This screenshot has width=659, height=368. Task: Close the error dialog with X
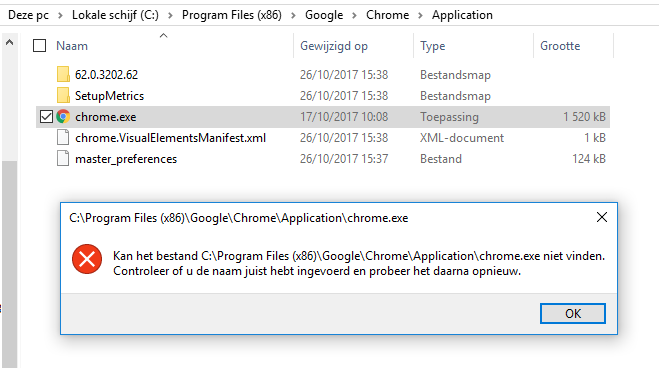point(602,217)
